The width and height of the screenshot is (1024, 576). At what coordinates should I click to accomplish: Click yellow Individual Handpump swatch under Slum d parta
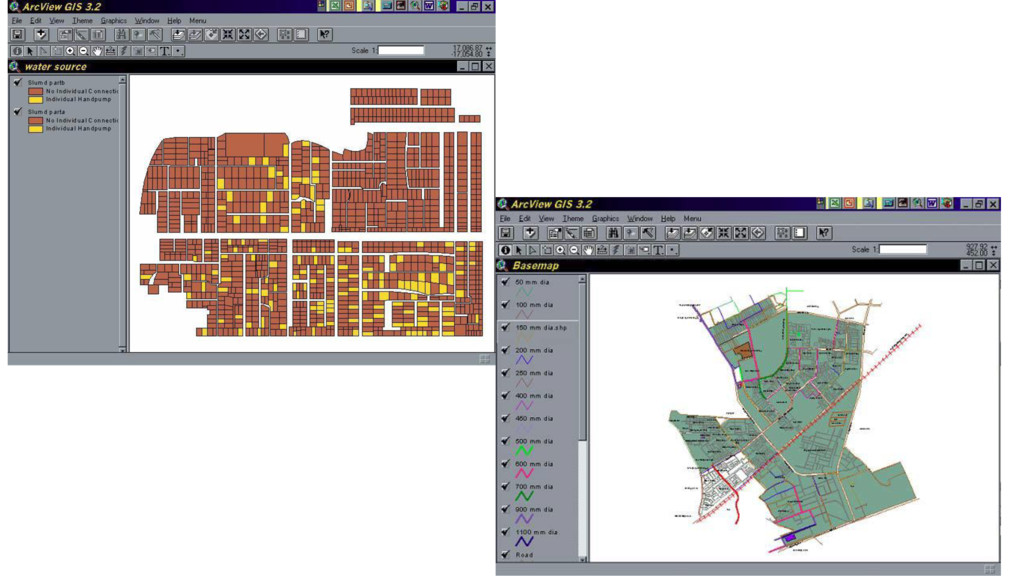pyautogui.click(x=35, y=129)
